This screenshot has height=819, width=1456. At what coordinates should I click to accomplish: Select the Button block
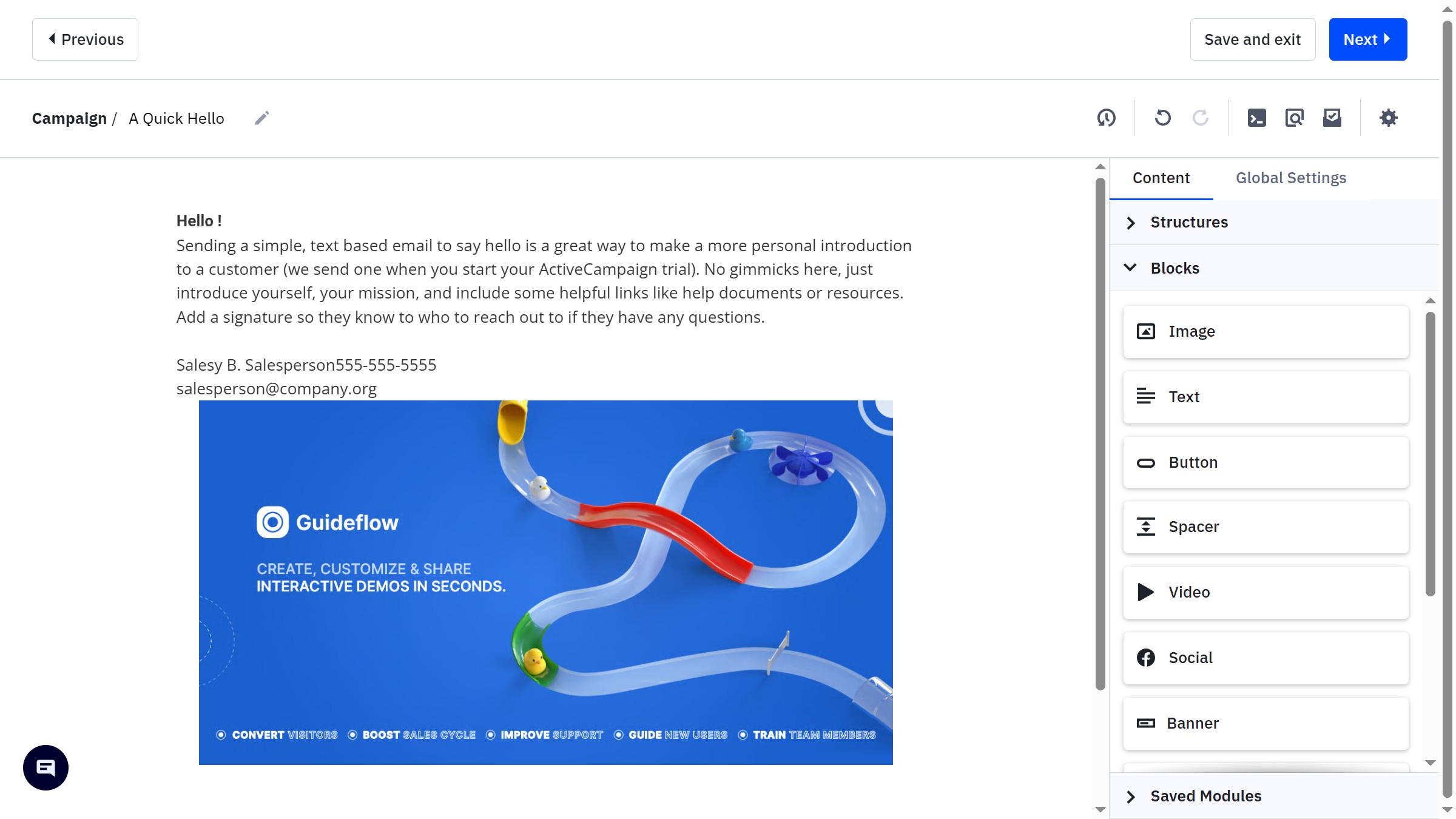1265,462
